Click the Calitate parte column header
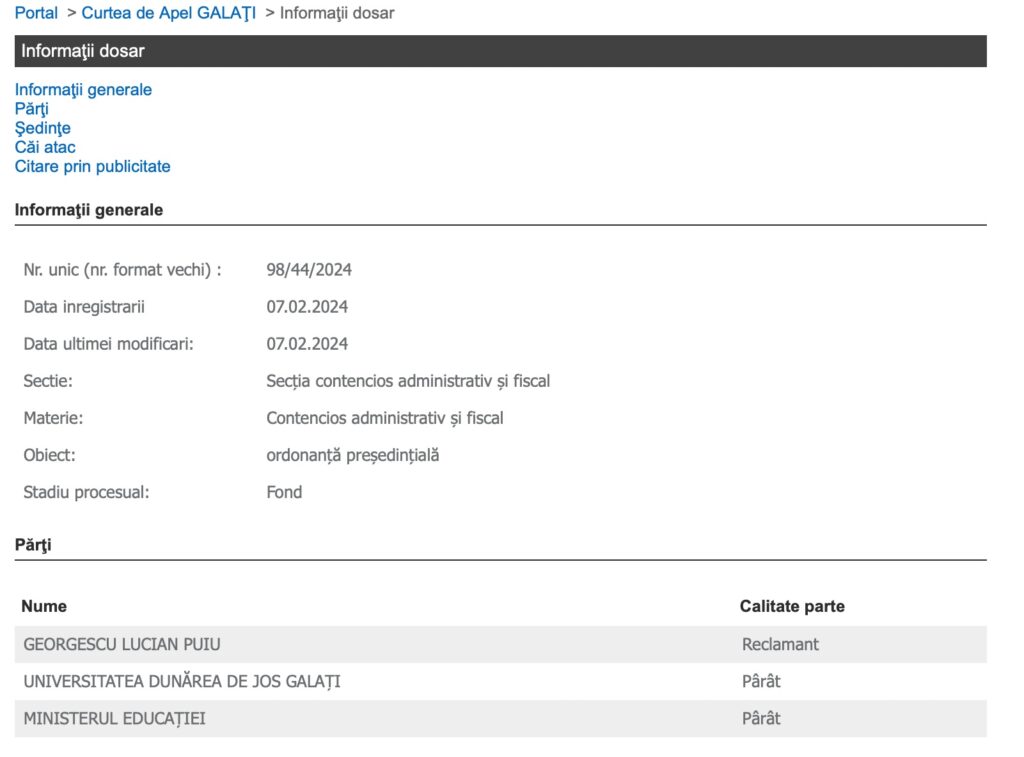The width and height of the screenshot is (1024, 757). 792,606
